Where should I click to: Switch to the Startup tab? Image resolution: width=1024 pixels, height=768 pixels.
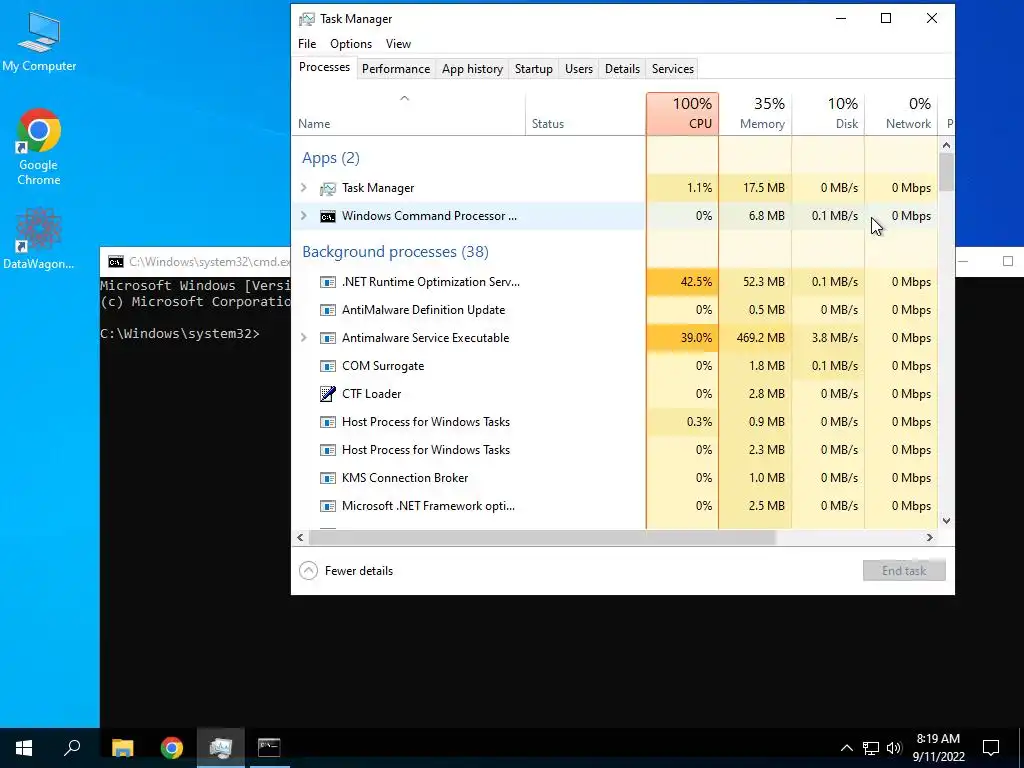click(x=534, y=69)
